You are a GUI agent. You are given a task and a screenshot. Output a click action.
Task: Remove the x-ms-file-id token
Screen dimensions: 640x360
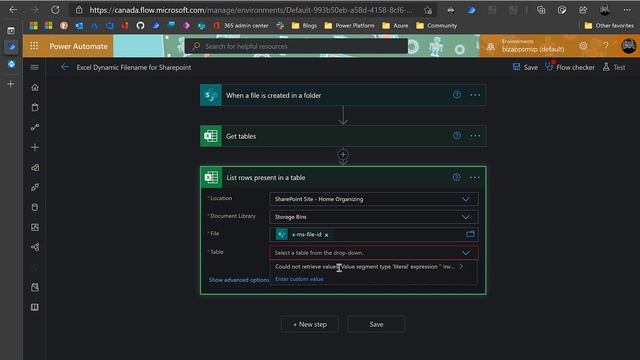327,235
